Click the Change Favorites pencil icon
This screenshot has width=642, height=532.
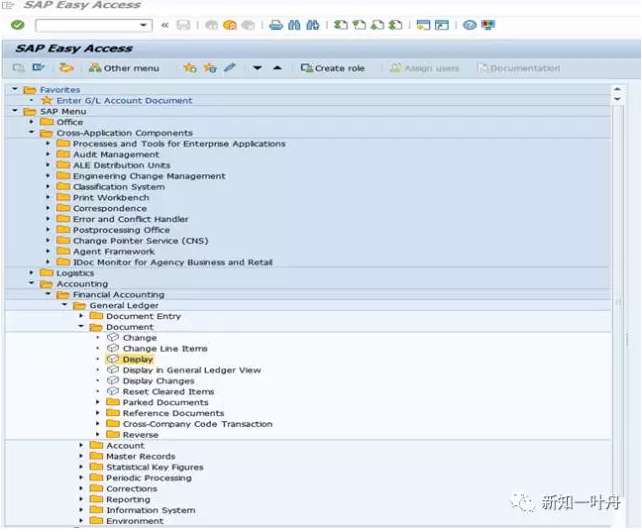[230, 68]
